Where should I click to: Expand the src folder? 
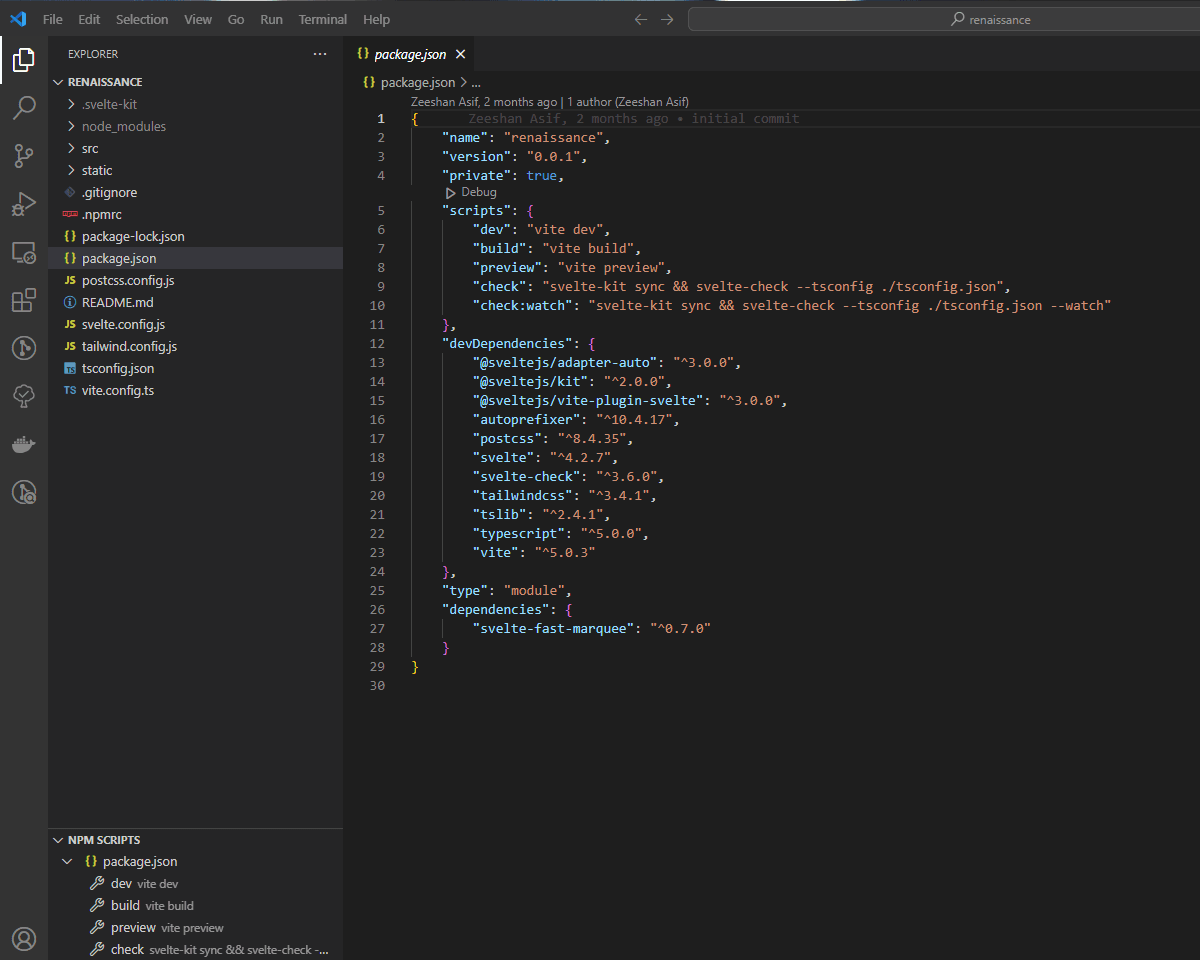[90, 148]
